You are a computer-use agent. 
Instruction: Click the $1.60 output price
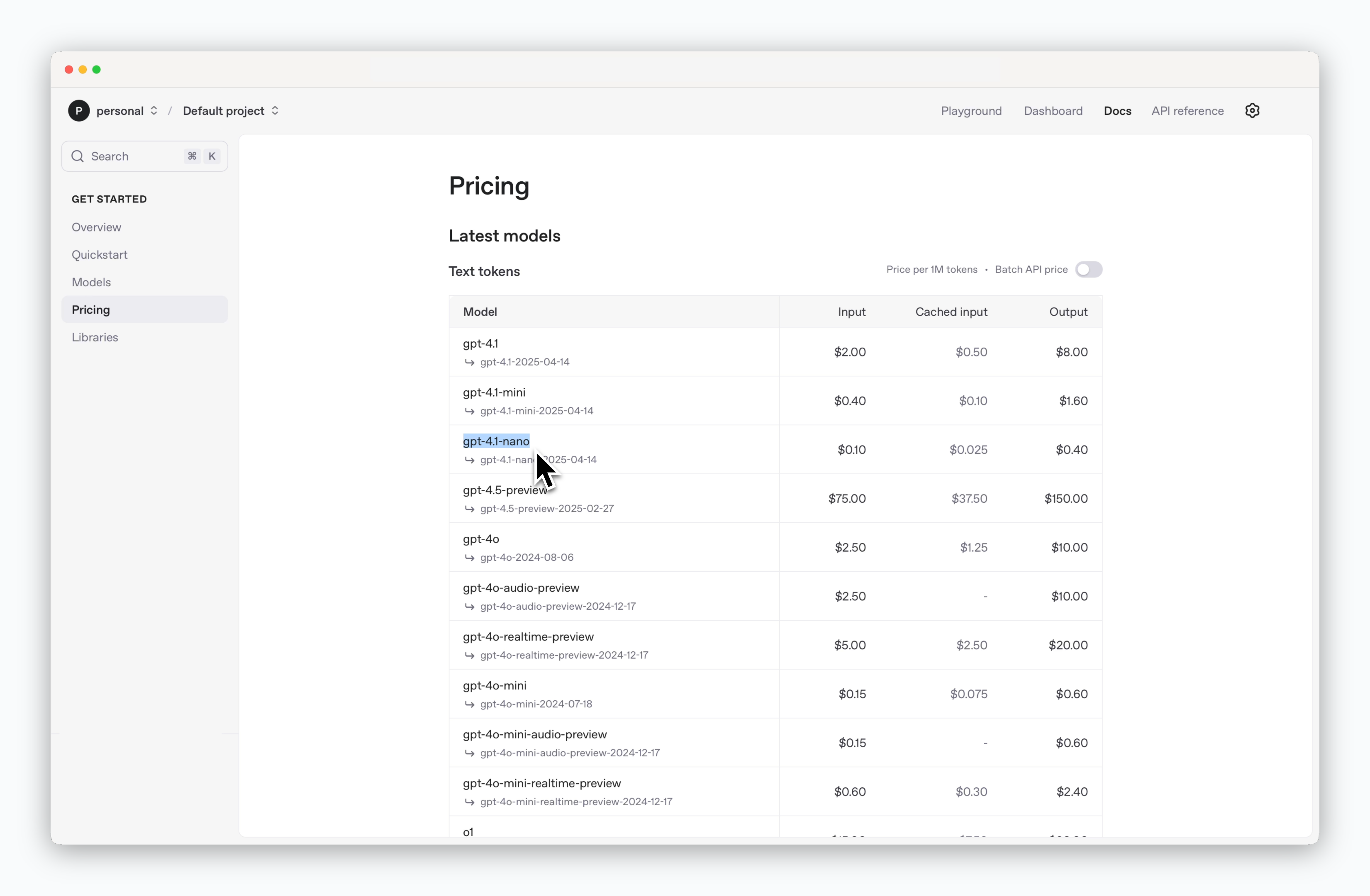1073,401
